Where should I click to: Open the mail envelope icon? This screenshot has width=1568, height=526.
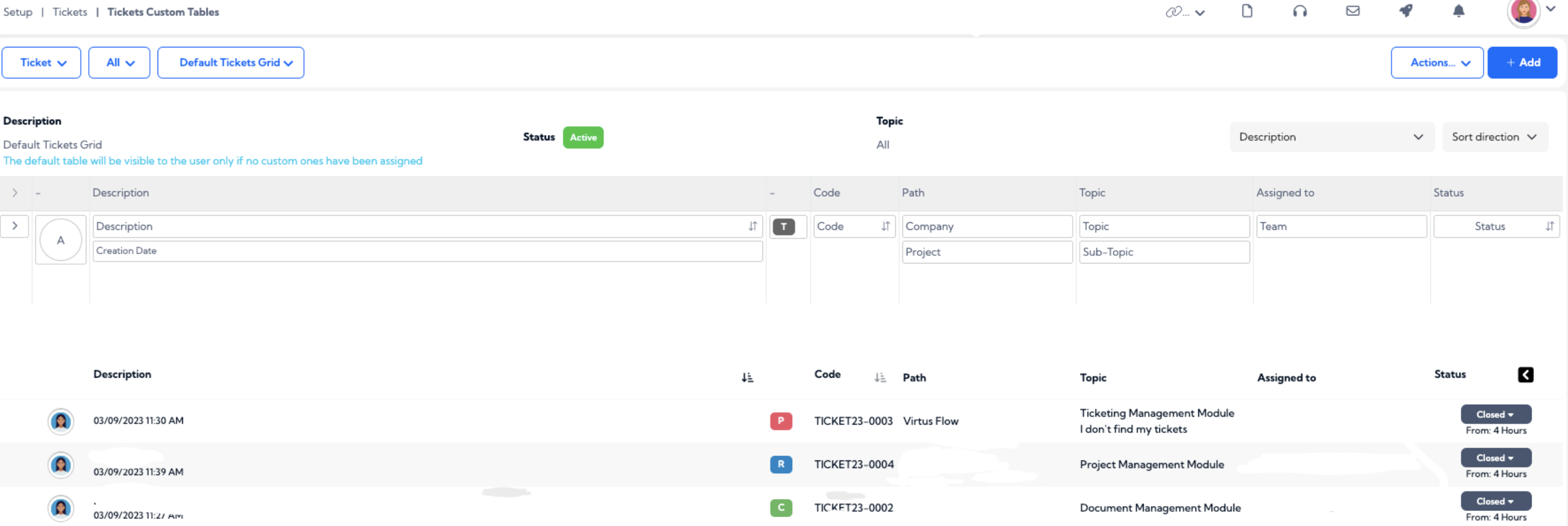point(1353,11)
